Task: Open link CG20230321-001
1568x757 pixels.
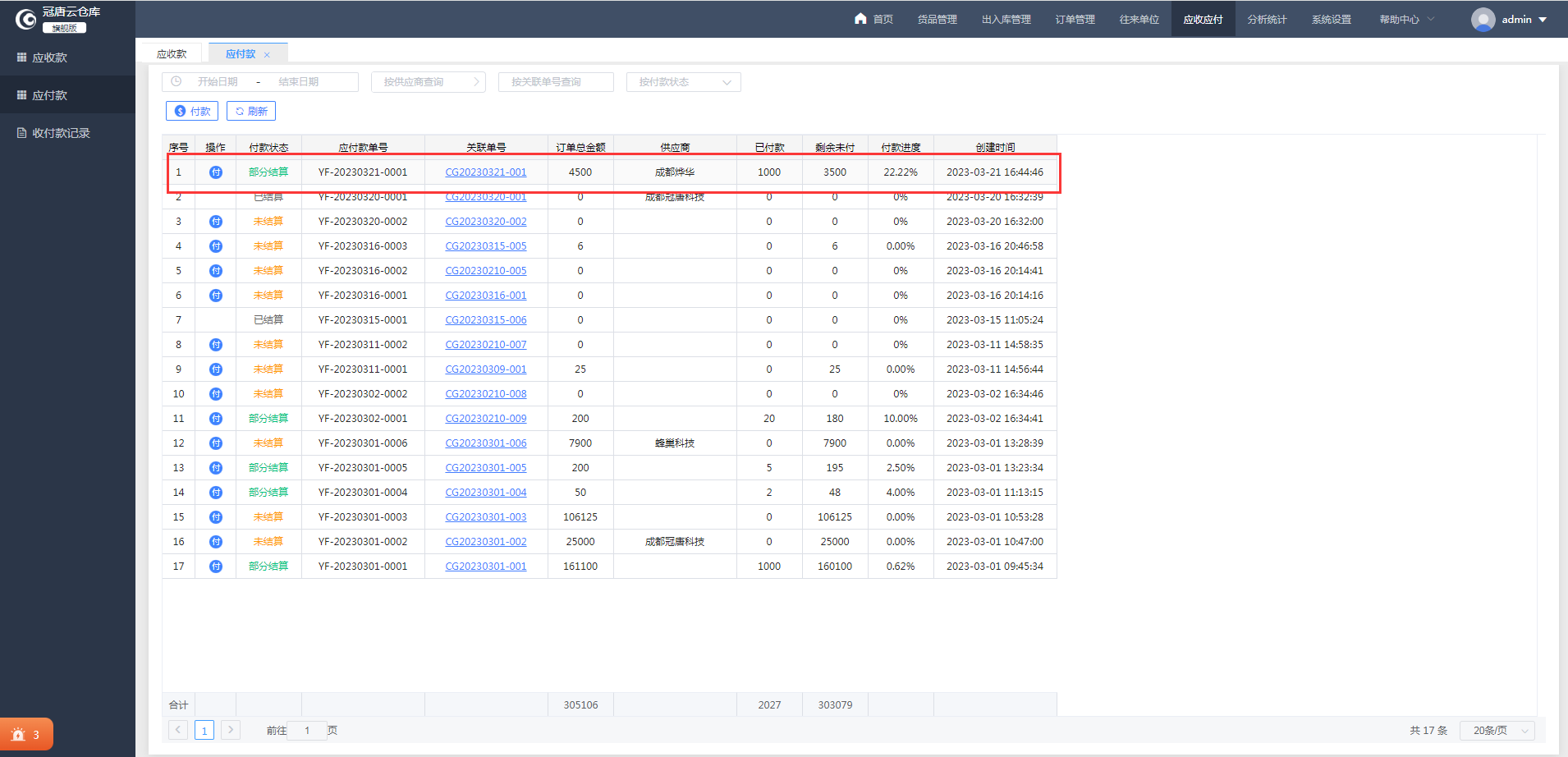Action: coord(486,172)
